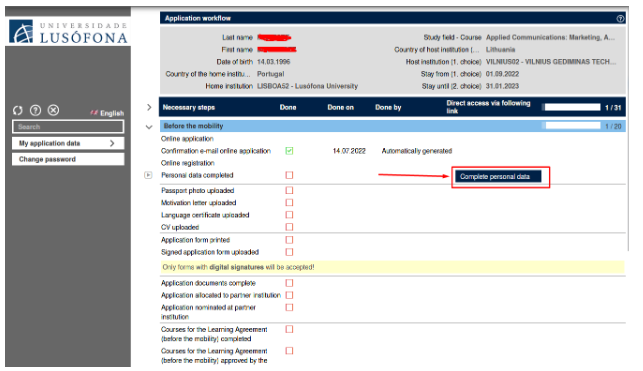643x371 pixels.
Task: Click Online application subsection label
Action: coord(187,139)
